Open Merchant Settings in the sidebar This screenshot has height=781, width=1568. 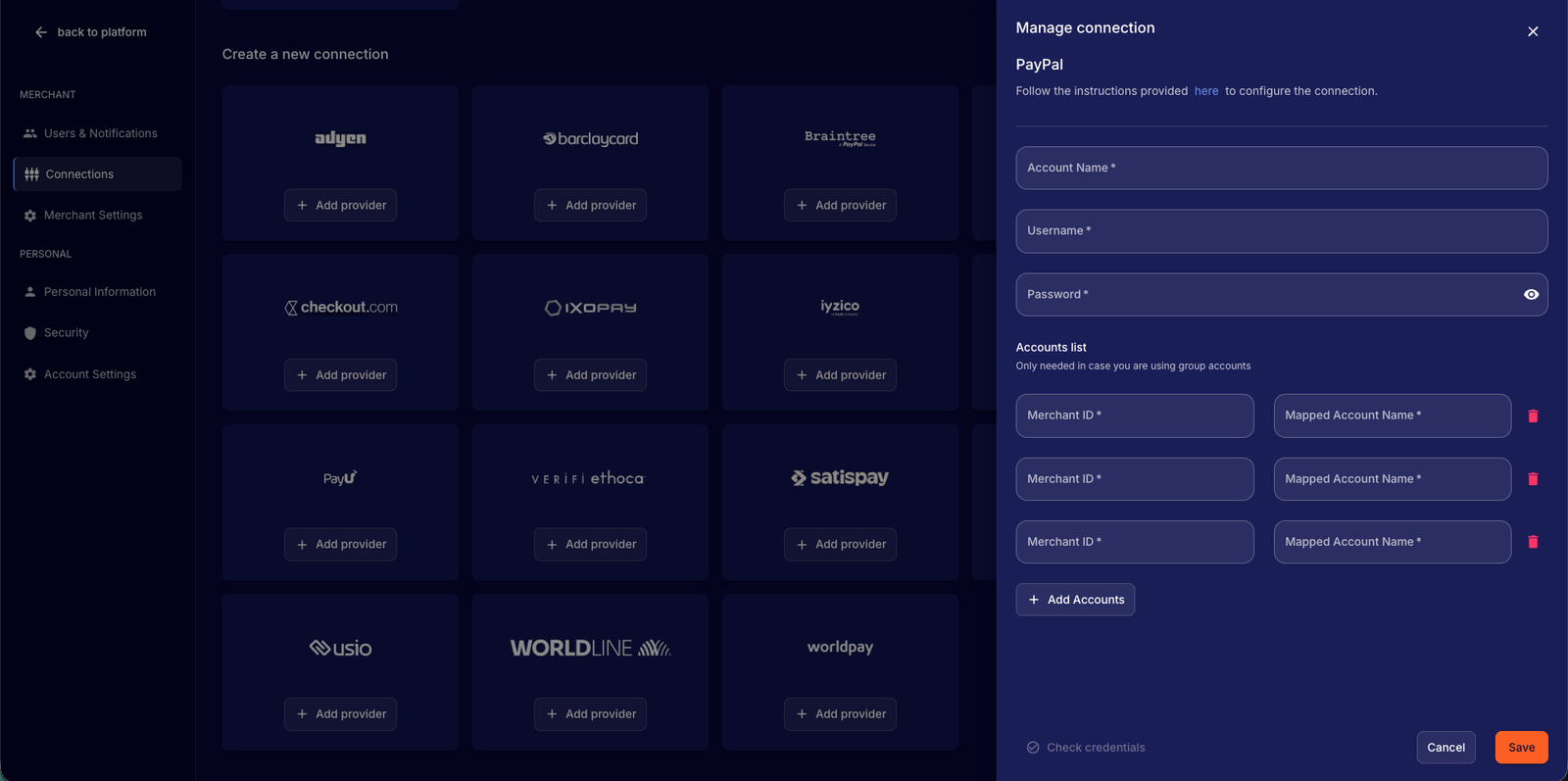pos(98,216)
